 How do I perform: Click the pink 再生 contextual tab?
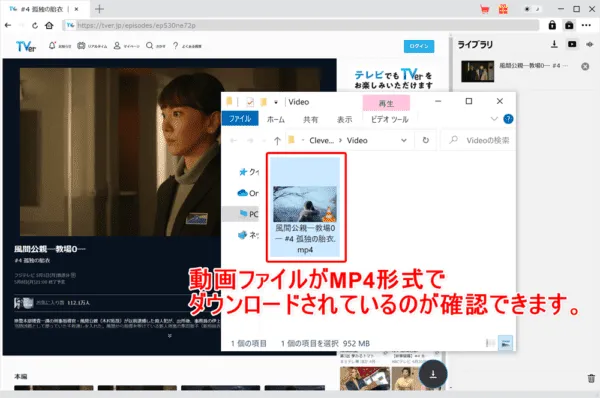pyautogui.click(x=386, y=103)
